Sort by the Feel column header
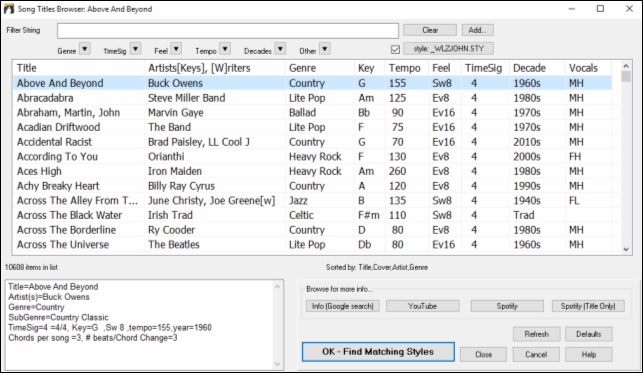Image resolution: width=643 pixels, height=373 pixels. click(445, 68)
